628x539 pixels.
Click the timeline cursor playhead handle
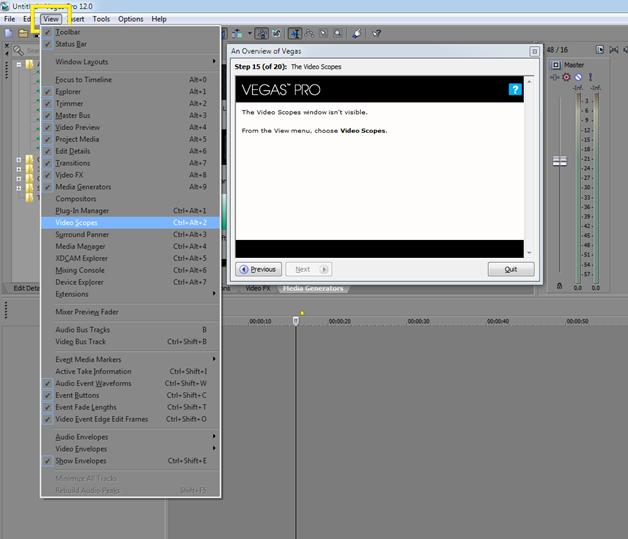coord(296,321)
